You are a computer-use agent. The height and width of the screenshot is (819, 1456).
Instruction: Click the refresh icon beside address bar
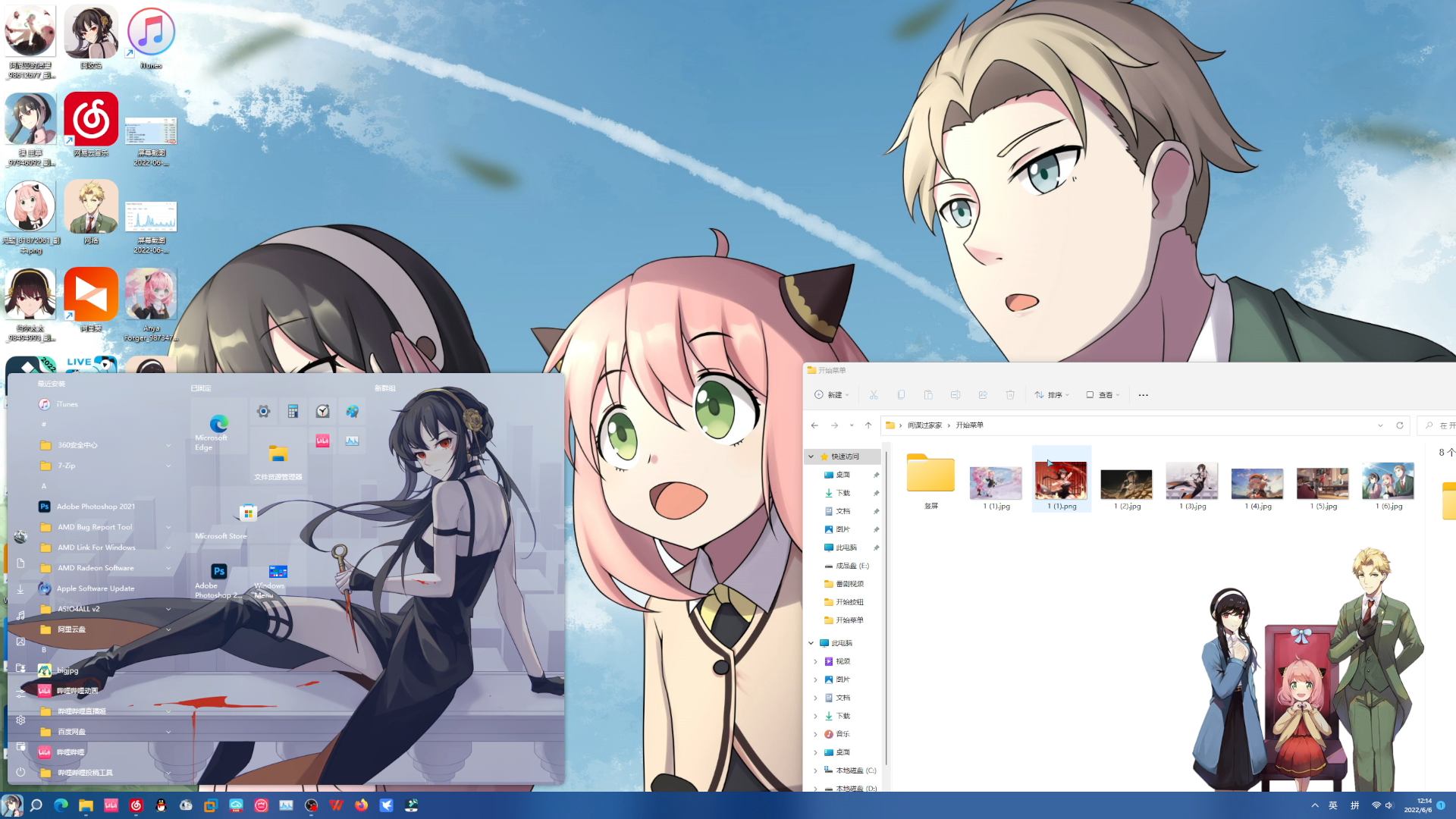pyautogui.click(x=1400, y=425)
